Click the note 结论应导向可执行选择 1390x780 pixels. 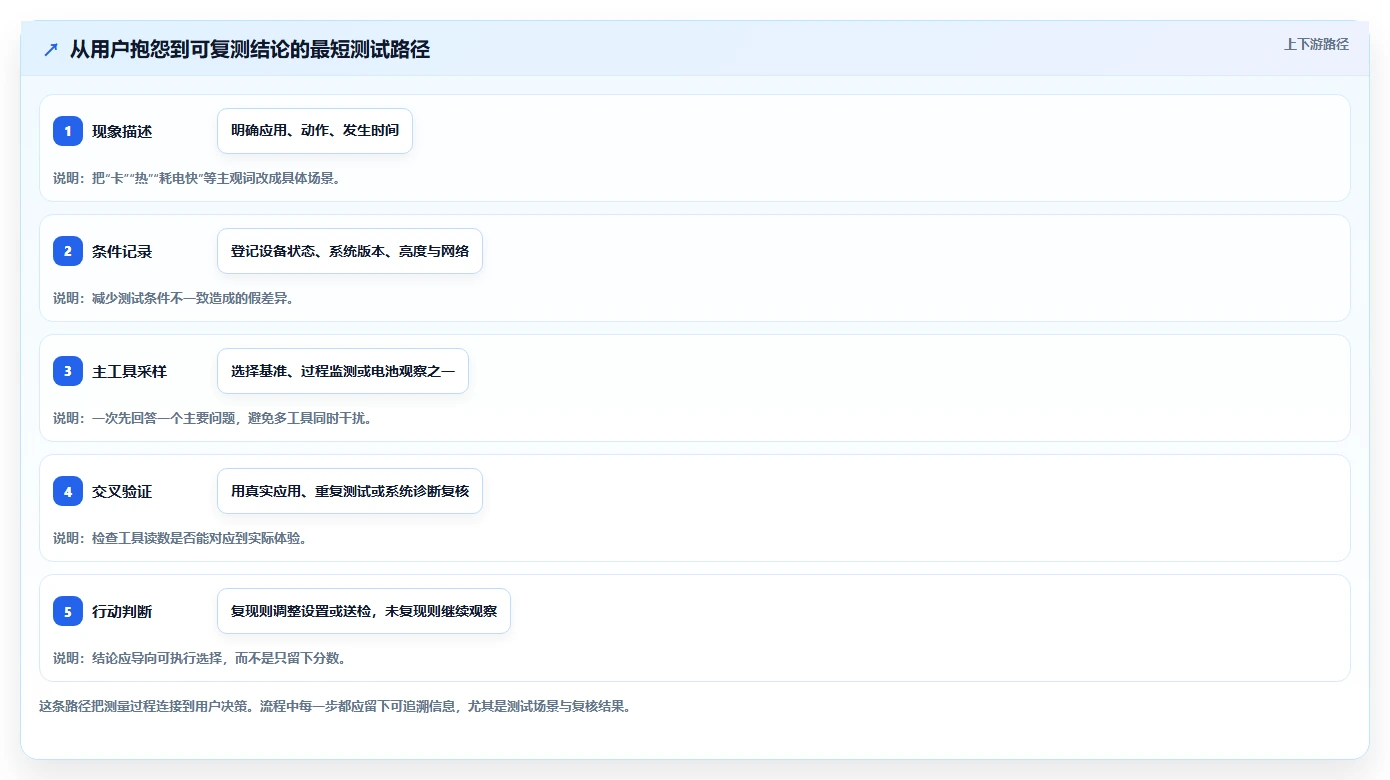[x=200, y=658]
